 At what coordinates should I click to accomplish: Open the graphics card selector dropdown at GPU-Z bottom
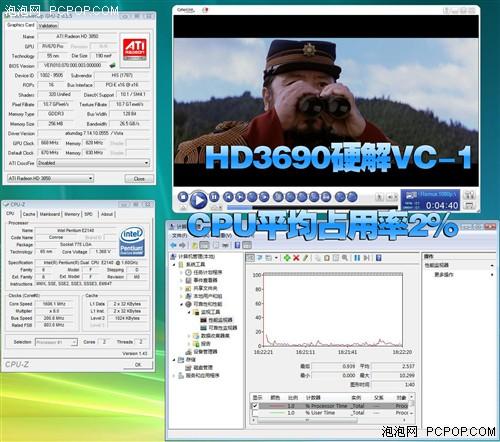point(90,178)
